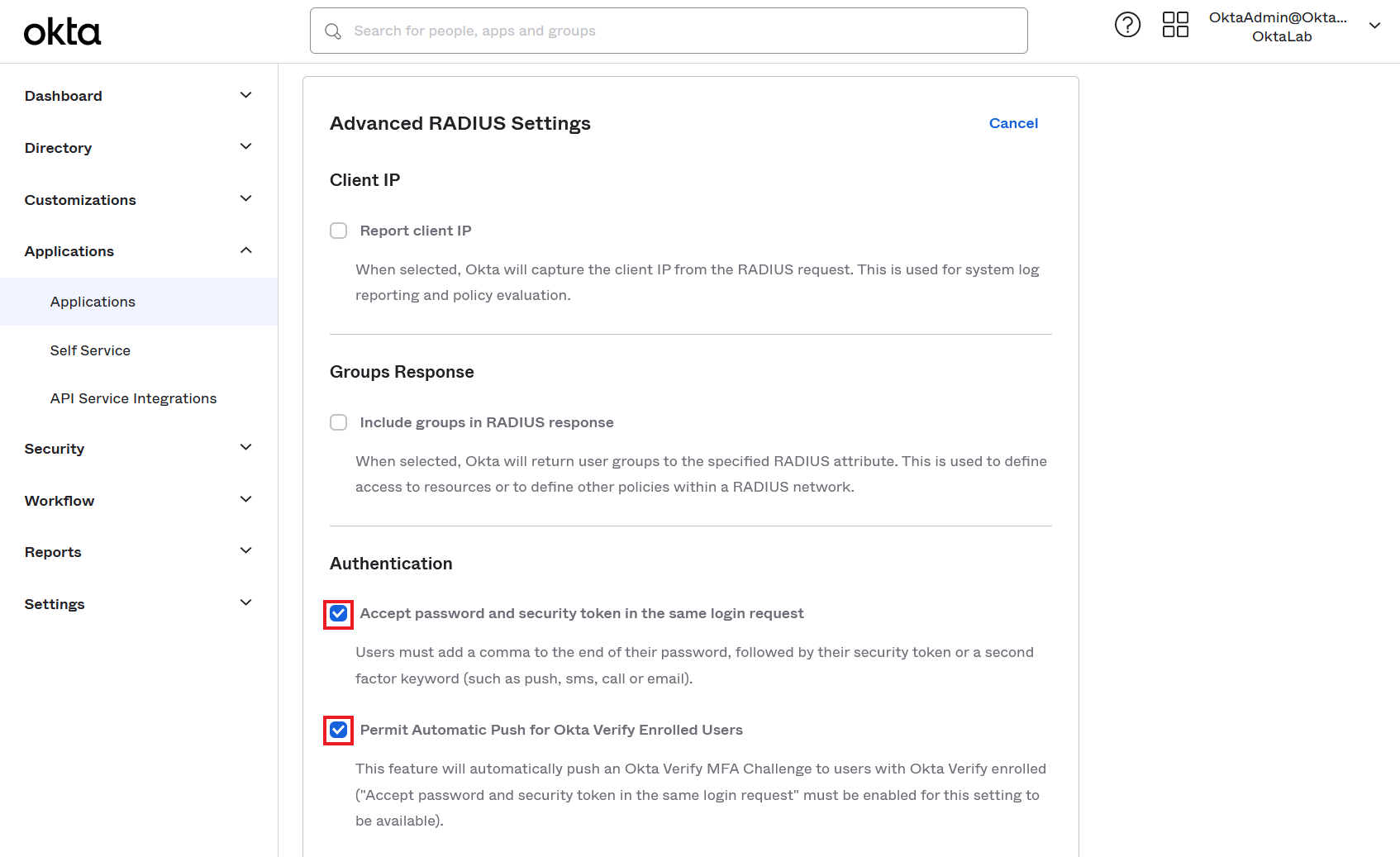The image size is (1400, 857).
Task: Enable the Report client IP checkbox
Action: click(x=339, y=231)
